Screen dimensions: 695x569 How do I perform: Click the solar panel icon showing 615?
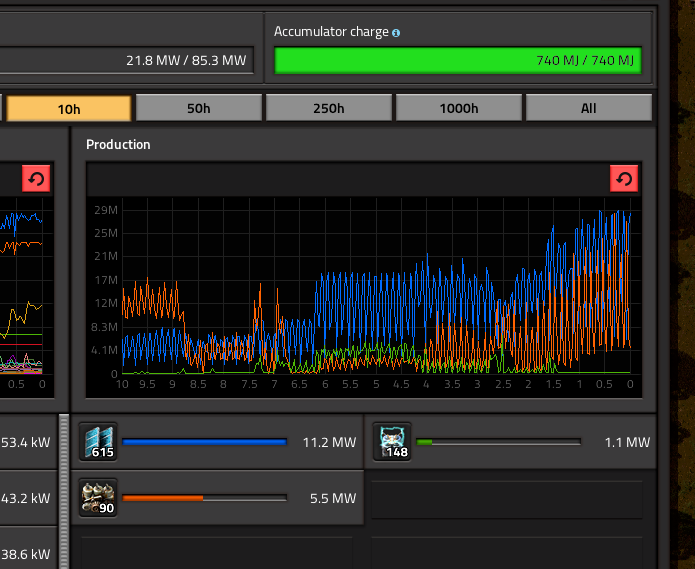98,441
